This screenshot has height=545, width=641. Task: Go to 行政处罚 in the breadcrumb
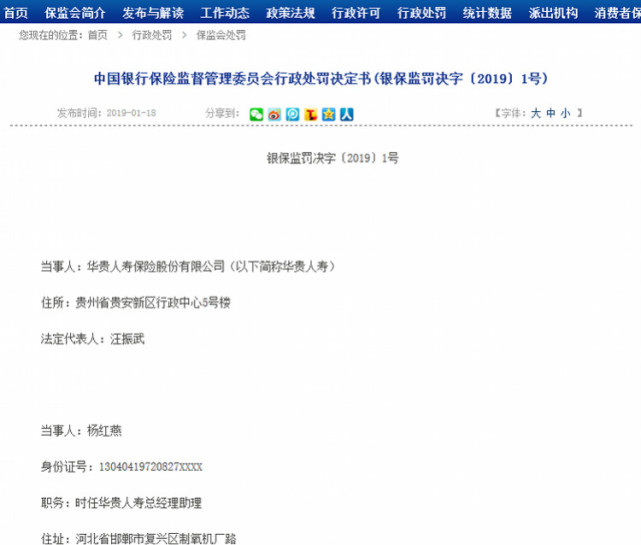tap(152, 35)
